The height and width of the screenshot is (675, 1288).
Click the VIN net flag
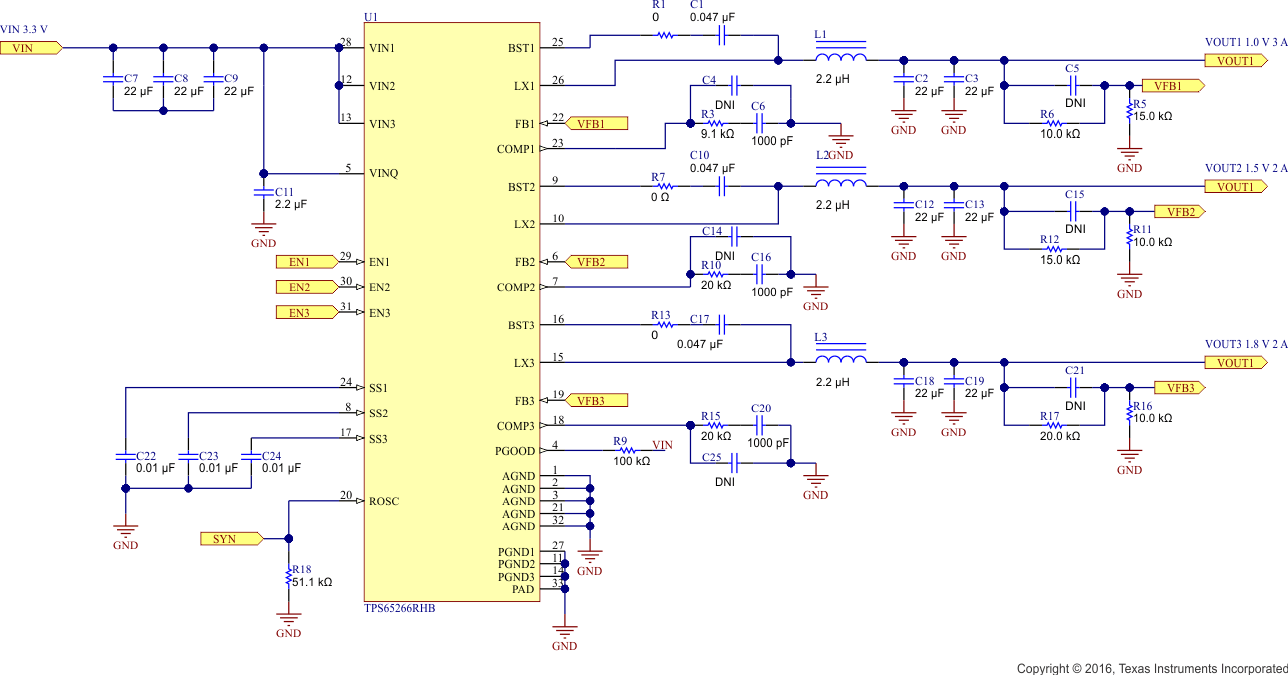coord(28,46)
